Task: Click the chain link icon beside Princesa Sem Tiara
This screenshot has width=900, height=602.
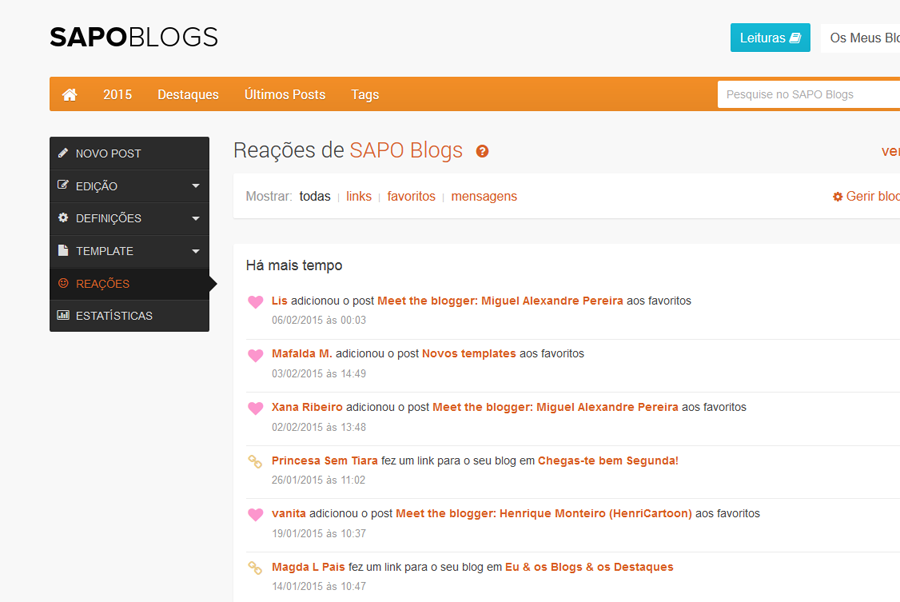Action: tap(255, 461)
